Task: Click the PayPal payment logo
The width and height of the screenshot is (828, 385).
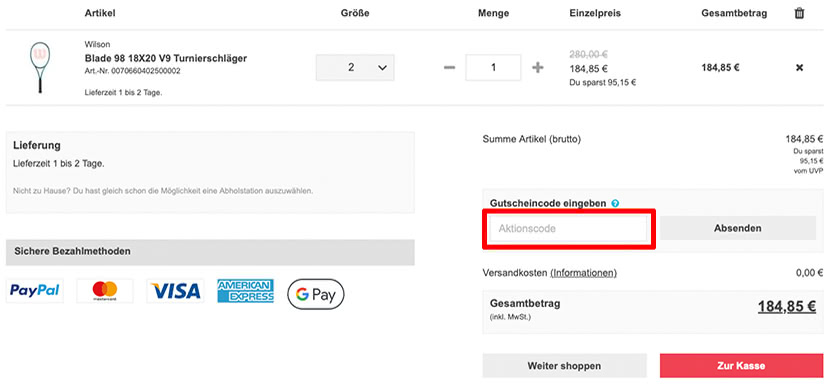Action: 35,291
